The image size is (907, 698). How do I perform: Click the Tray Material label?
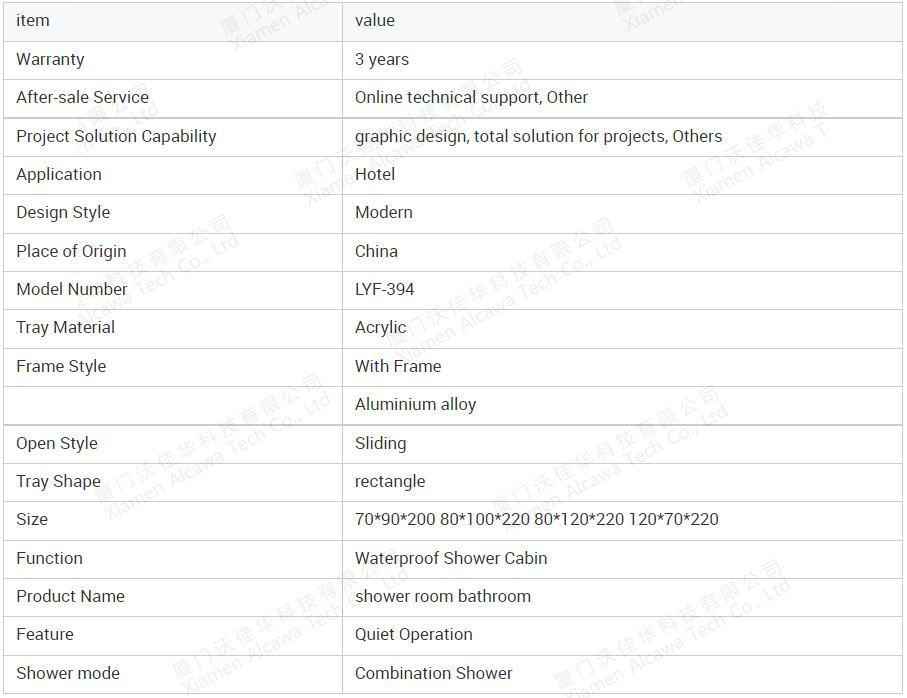point(65,328)
